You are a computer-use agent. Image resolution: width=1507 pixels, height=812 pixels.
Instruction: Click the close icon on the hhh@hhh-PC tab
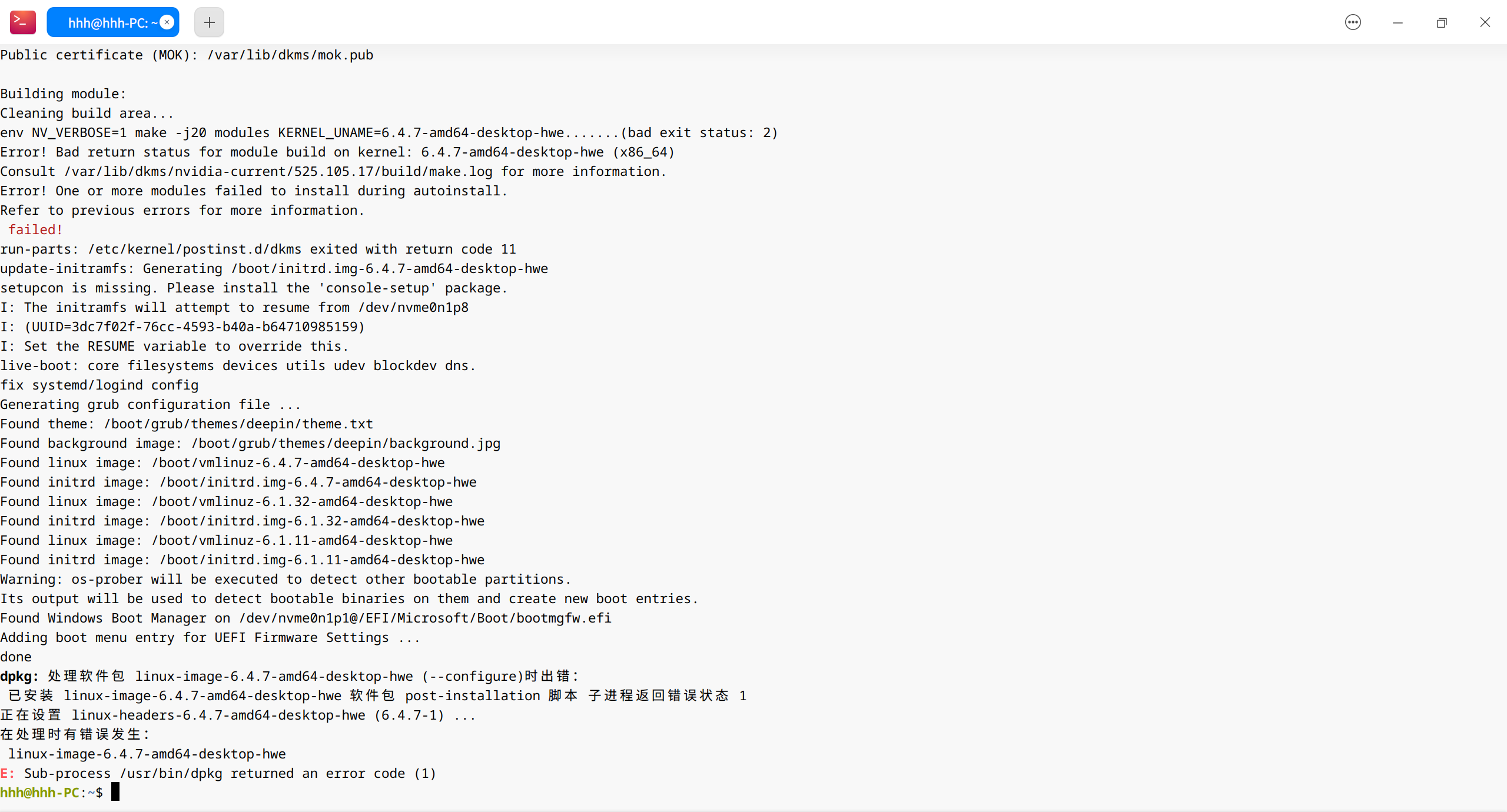tap(167, 21)
